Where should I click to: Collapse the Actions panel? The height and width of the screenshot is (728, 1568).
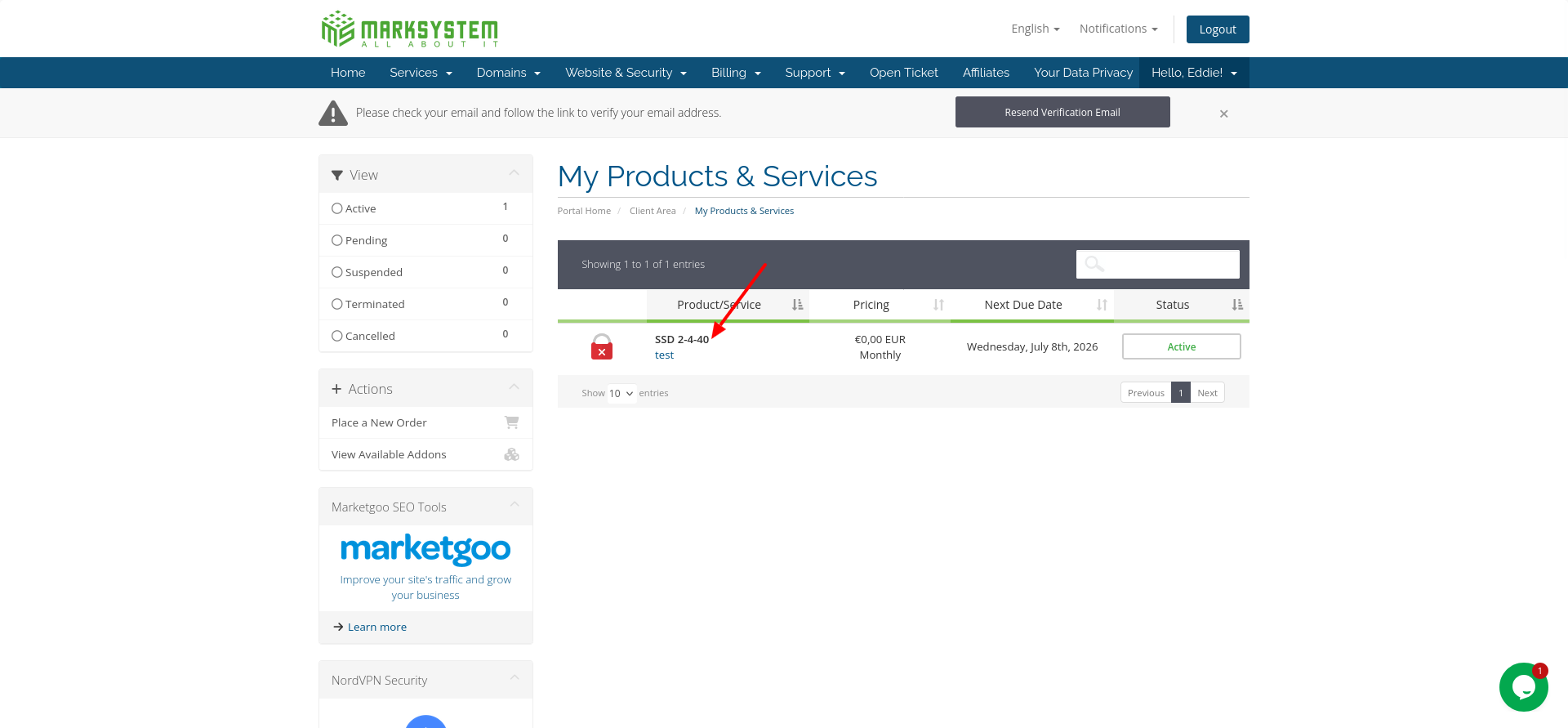pos(514,386)
